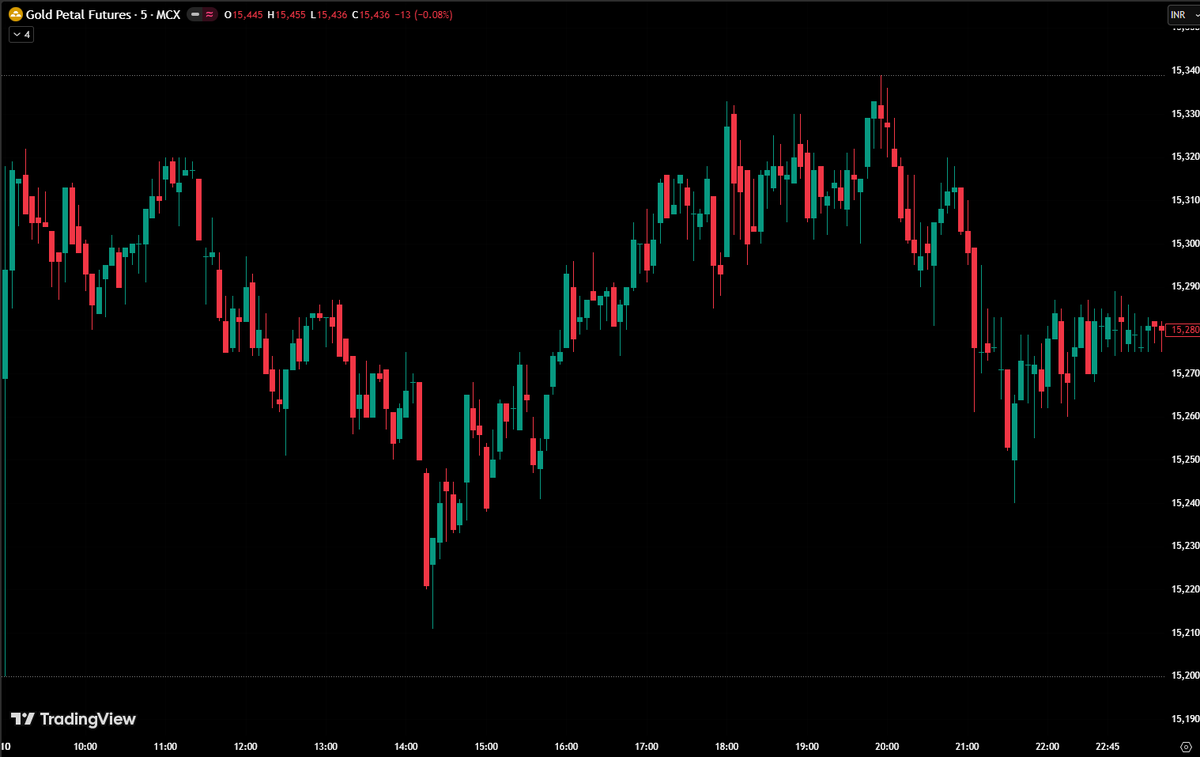Click the smiley emoji on the symbol name
Image resolution: width=1200 pixels, height=757 pixels.
coord(15,14)
